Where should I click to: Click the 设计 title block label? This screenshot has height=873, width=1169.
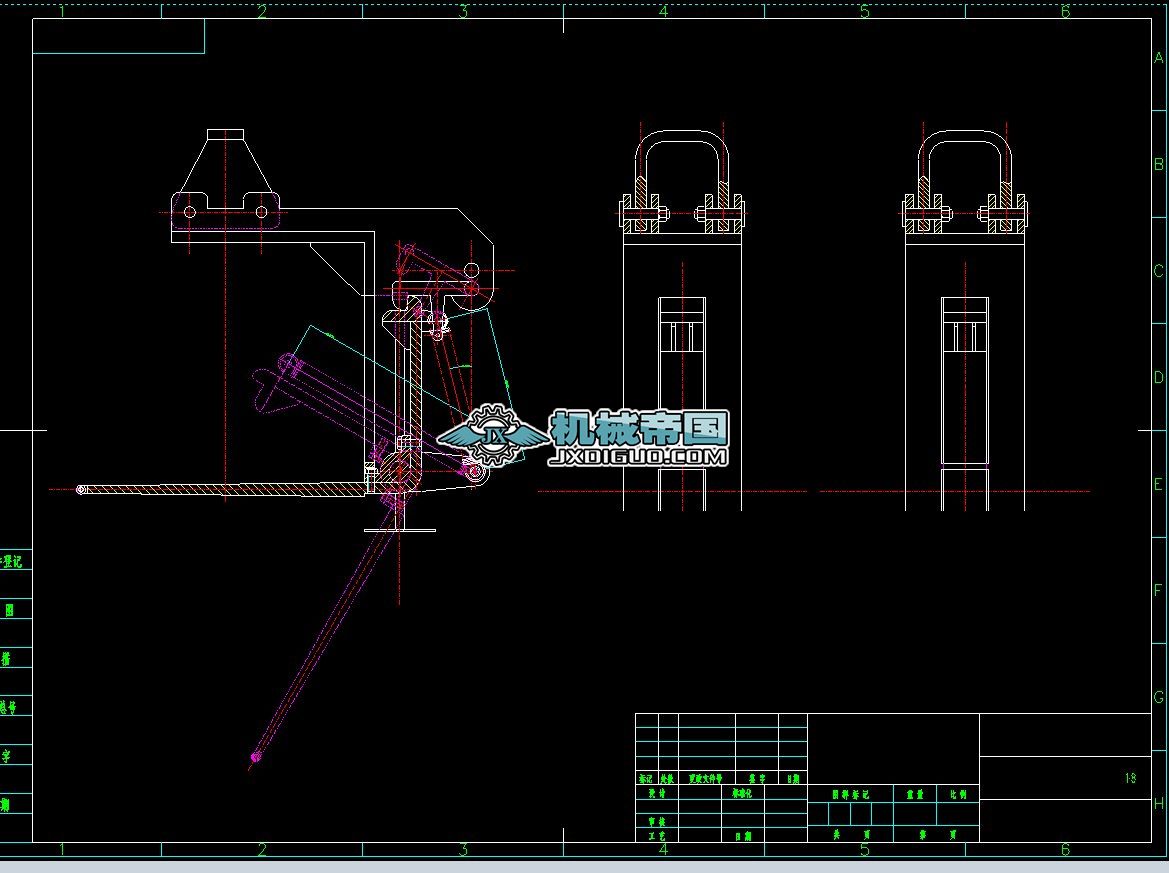[657, 793]
